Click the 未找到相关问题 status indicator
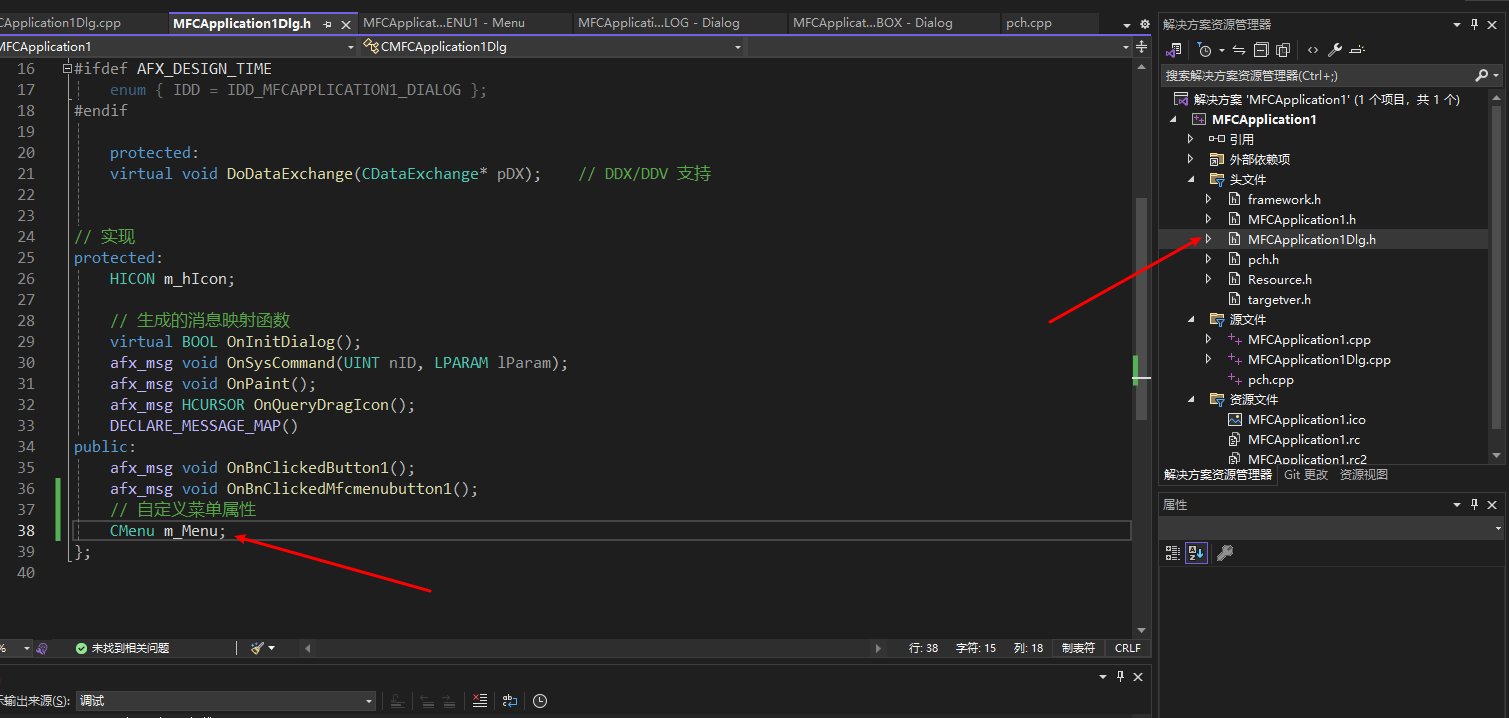Image resolution: width=1509 pixels, height=718 pixels. 122,648
